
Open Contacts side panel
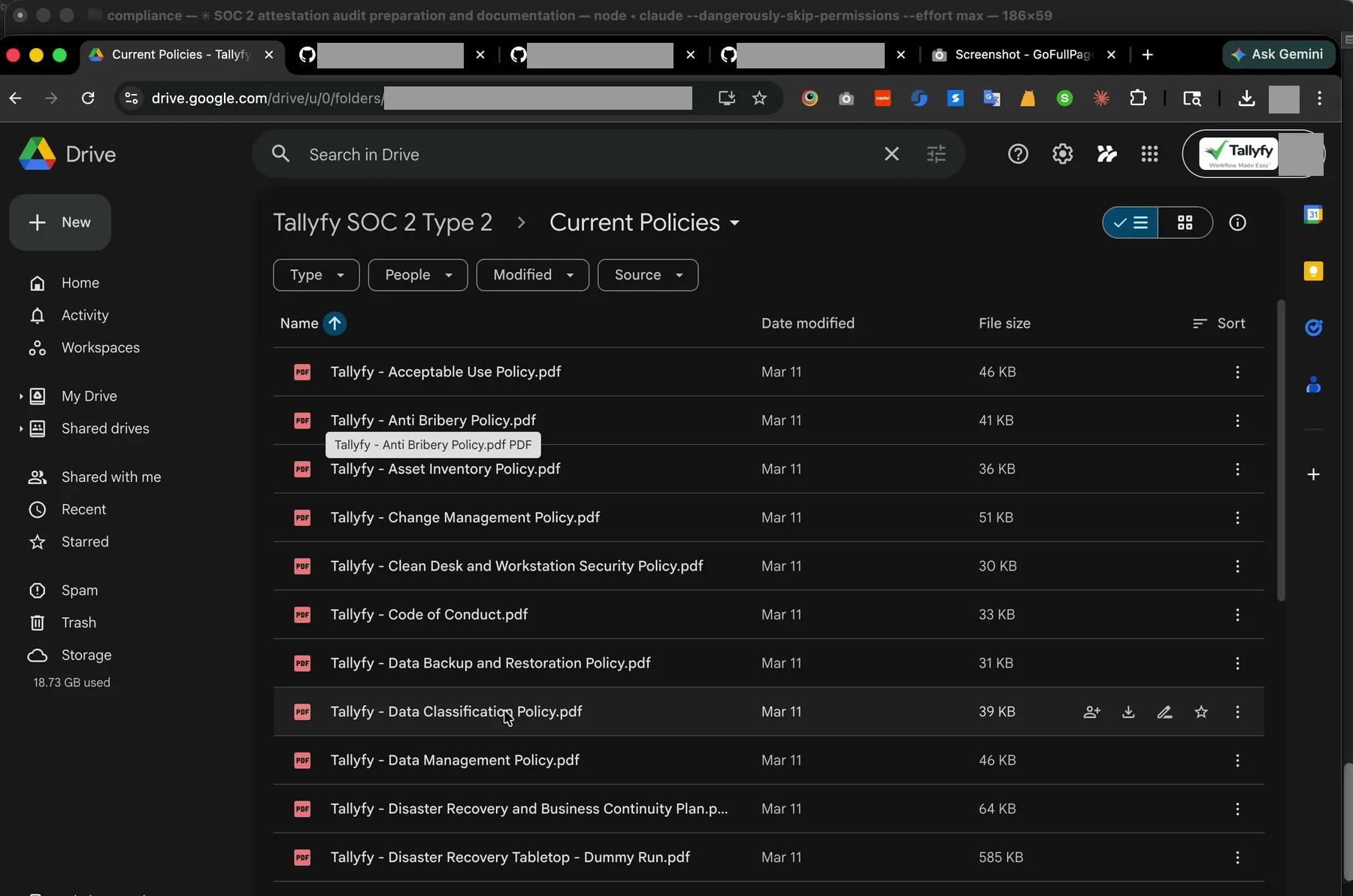[x=1313, y=385]
